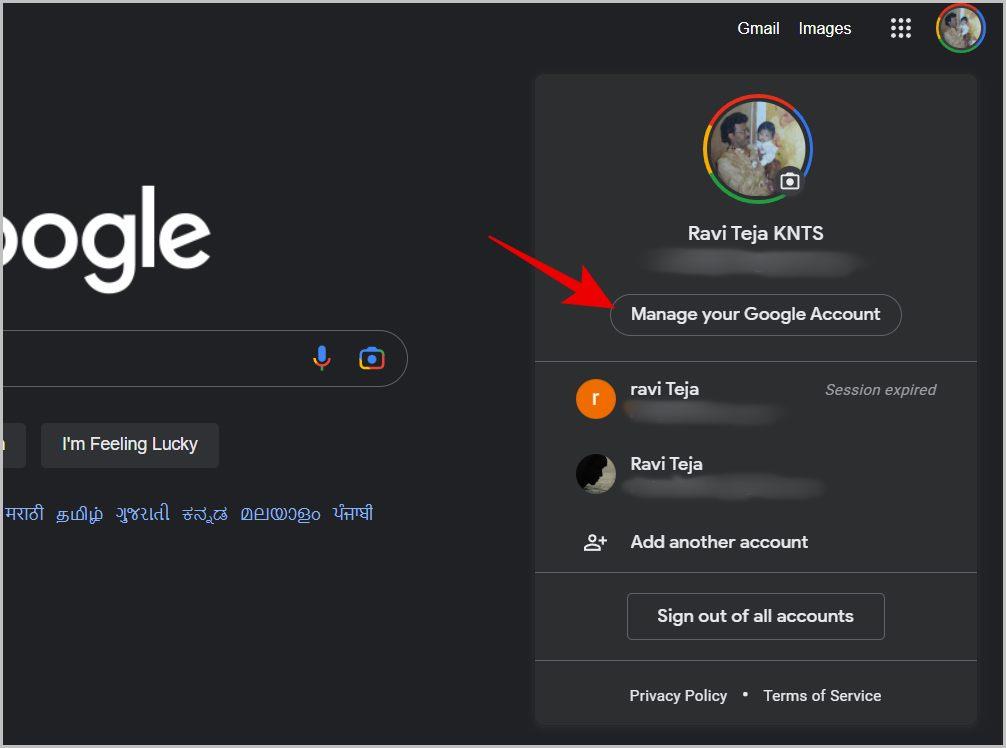
Task: Open Terms of Service link
Action: pyautogui.click(x=822, y=695)
